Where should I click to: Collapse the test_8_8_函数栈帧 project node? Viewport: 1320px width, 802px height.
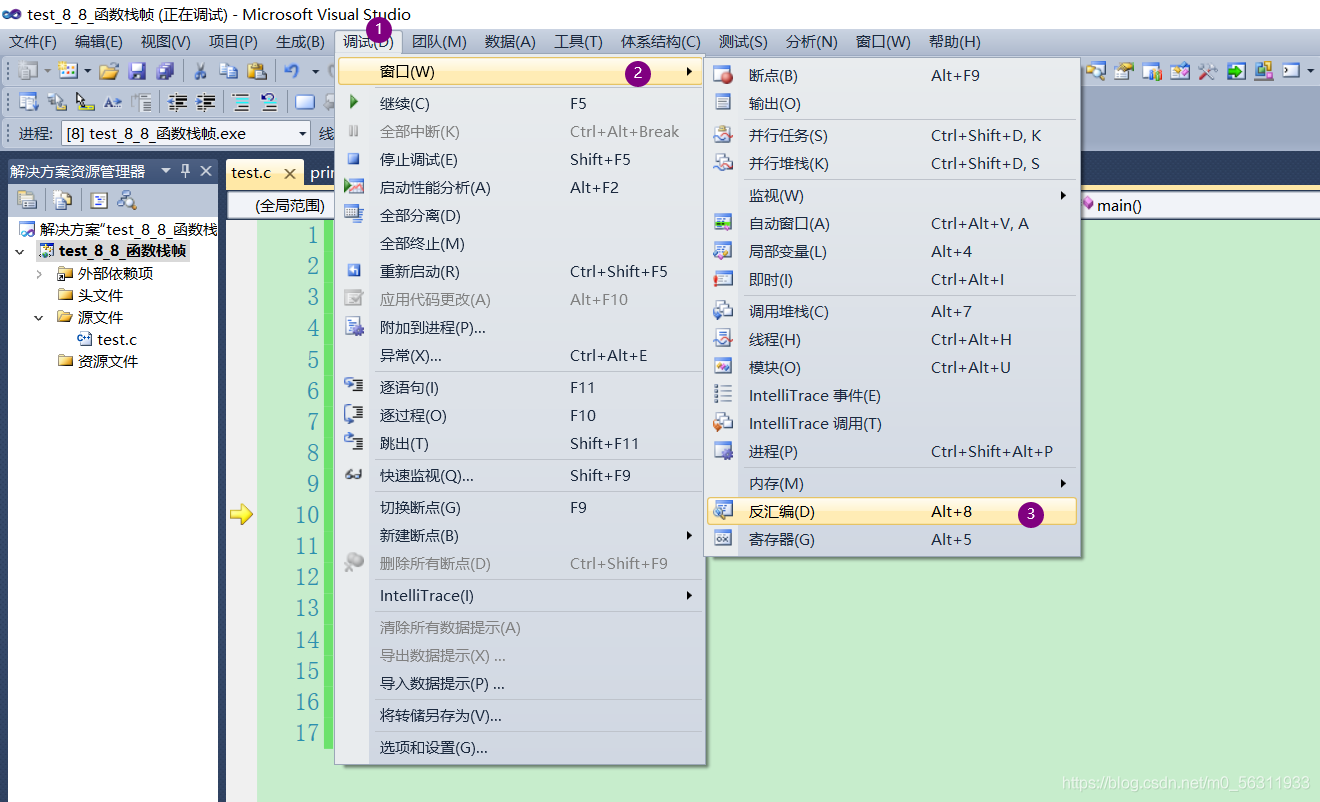tap(20, 252)
